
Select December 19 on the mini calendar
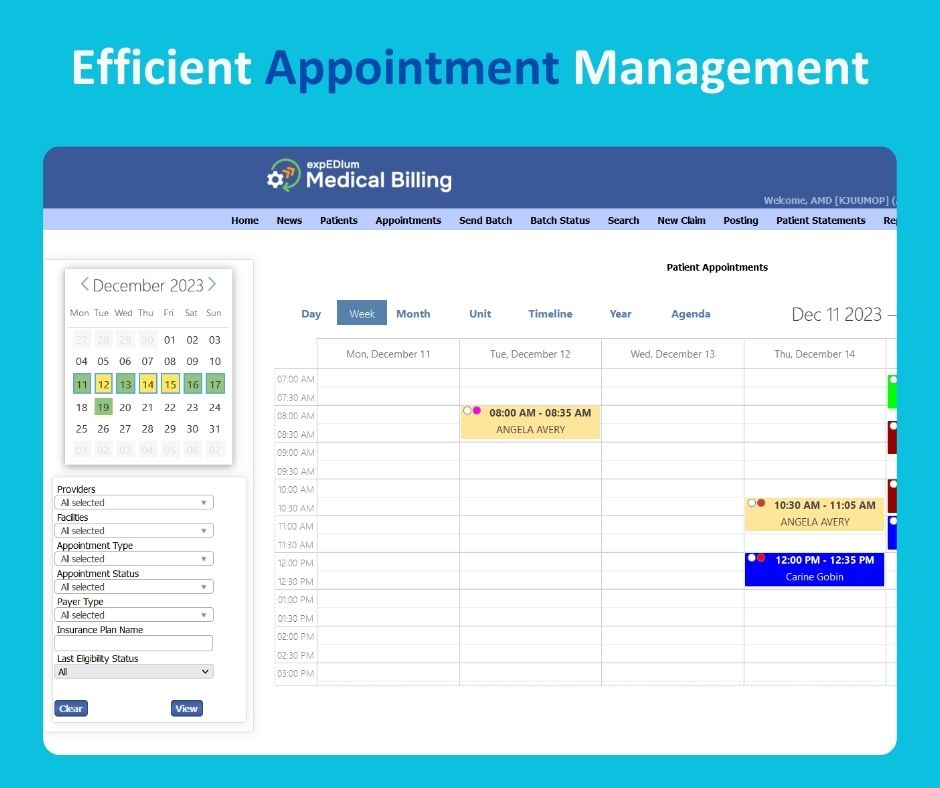tap(103, 407)
